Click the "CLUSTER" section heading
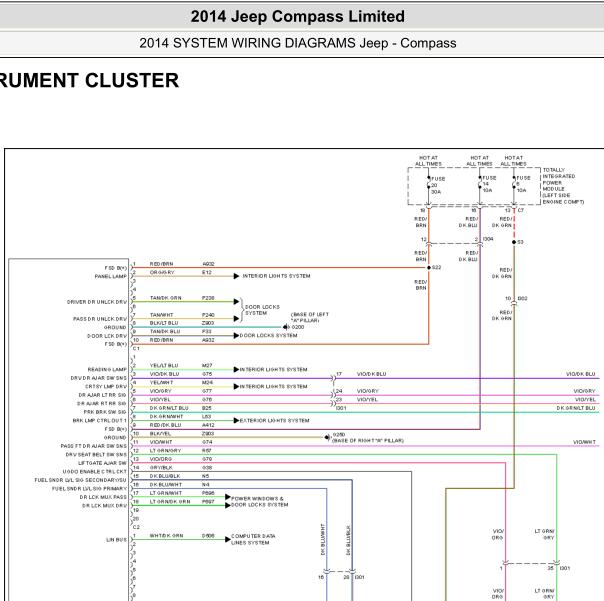 coord(132,81)
